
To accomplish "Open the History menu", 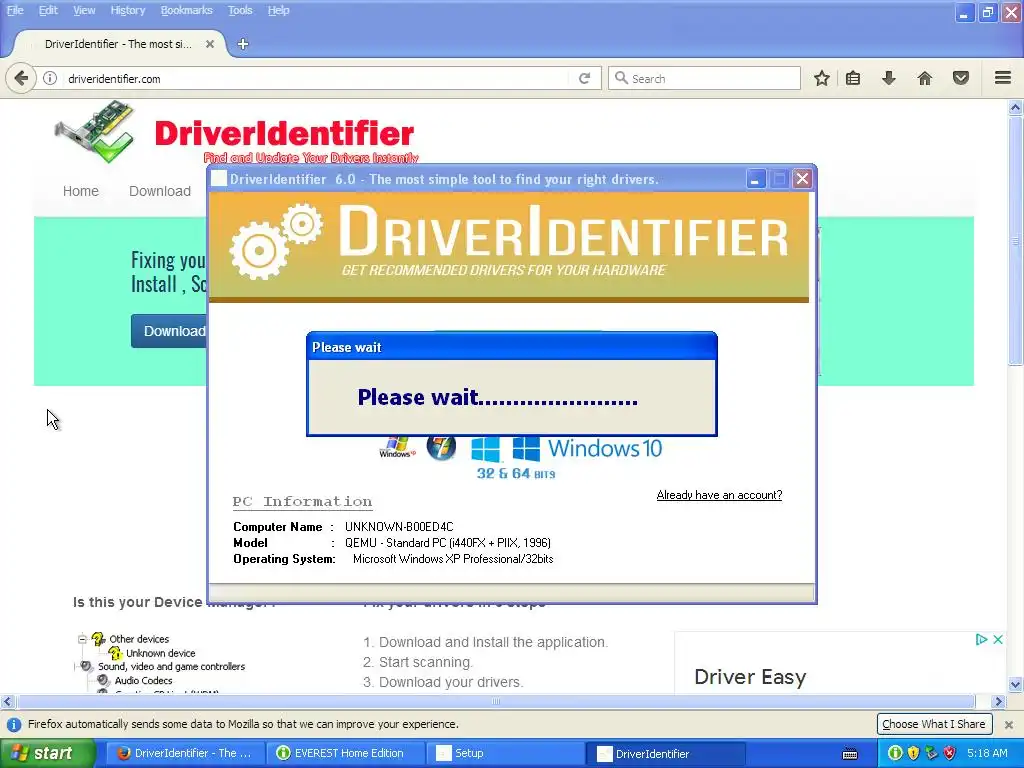I will [127, 10].
